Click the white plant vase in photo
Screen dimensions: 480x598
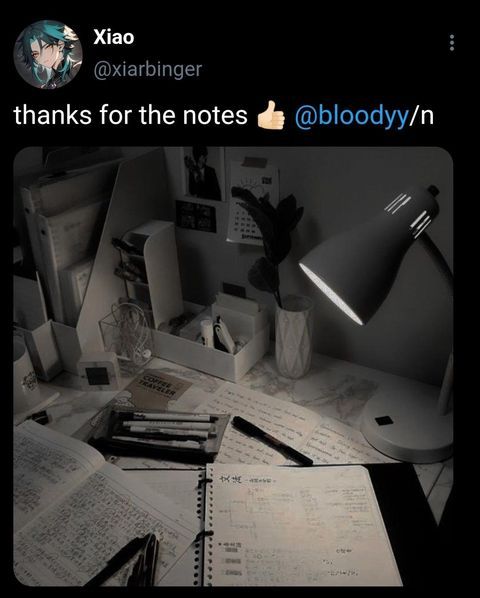293,336
